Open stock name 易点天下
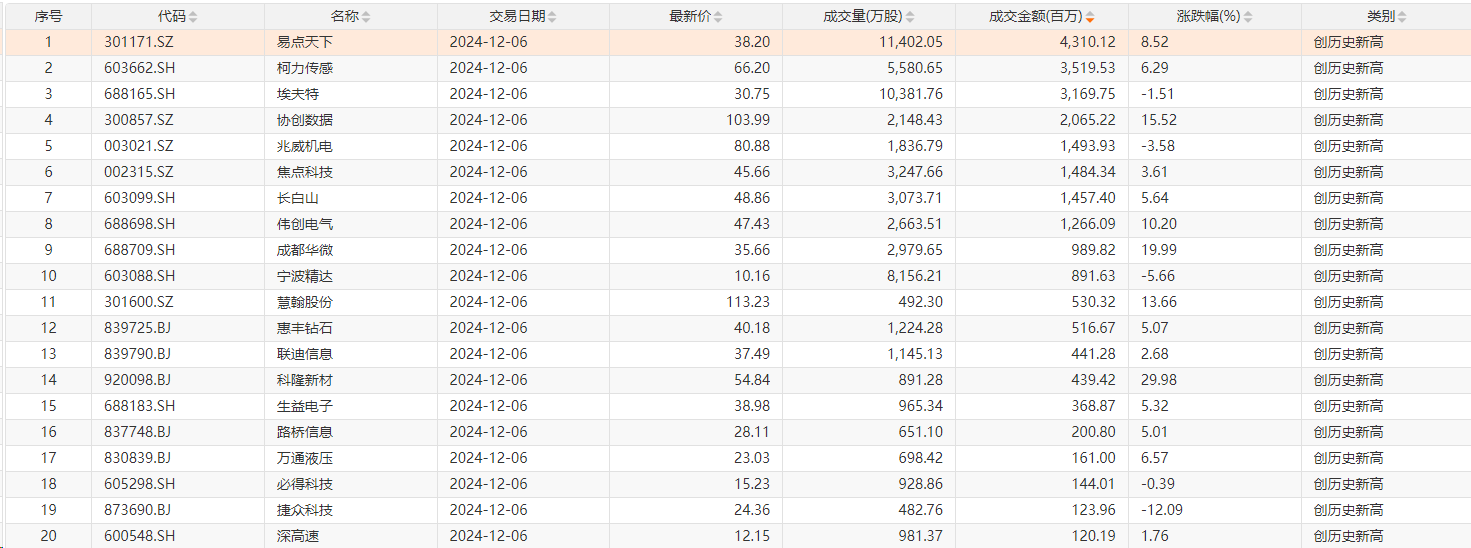This screenshot has height=548, width=1471. point(305,42)
